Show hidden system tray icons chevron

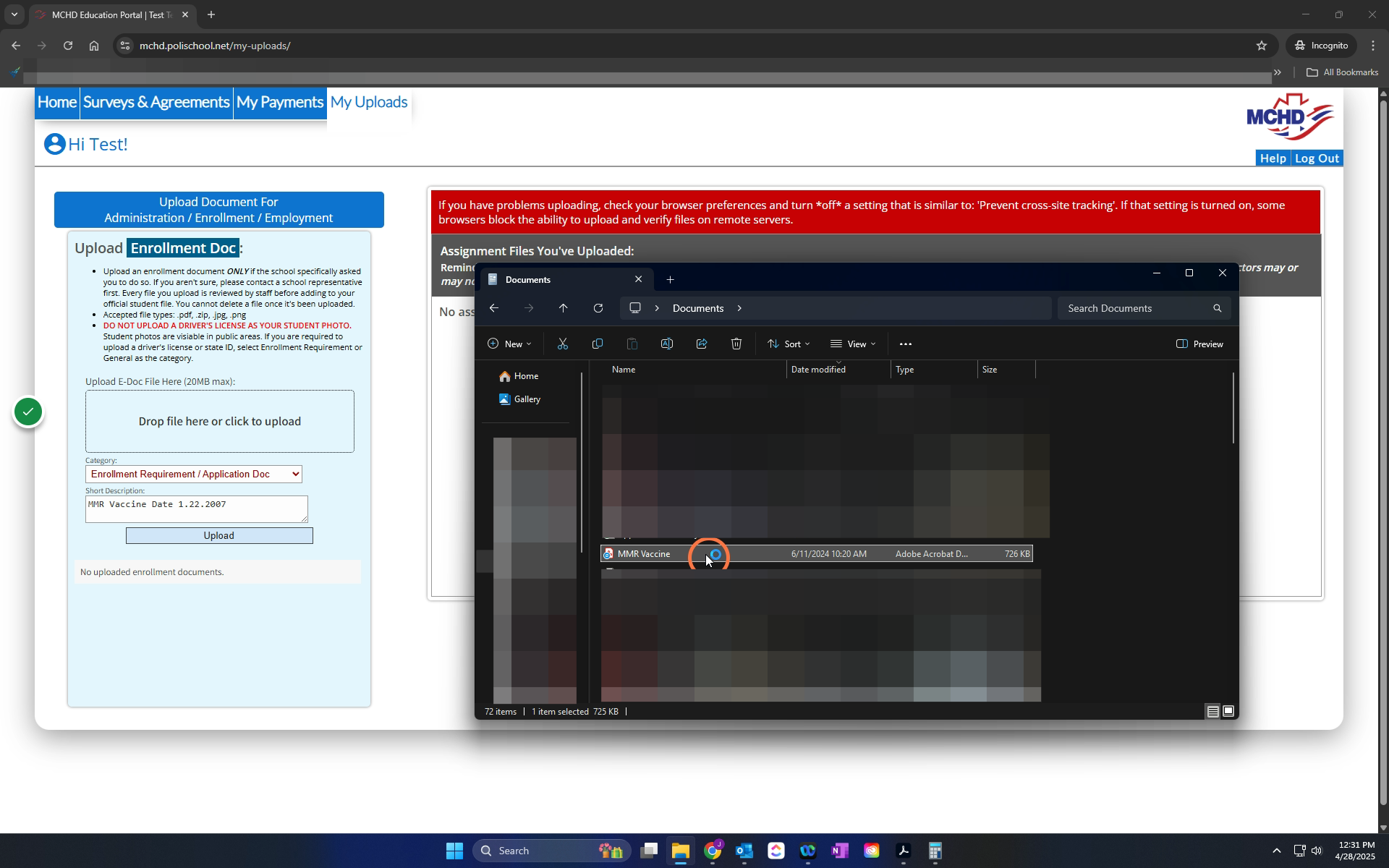(x=1277, y=851)
